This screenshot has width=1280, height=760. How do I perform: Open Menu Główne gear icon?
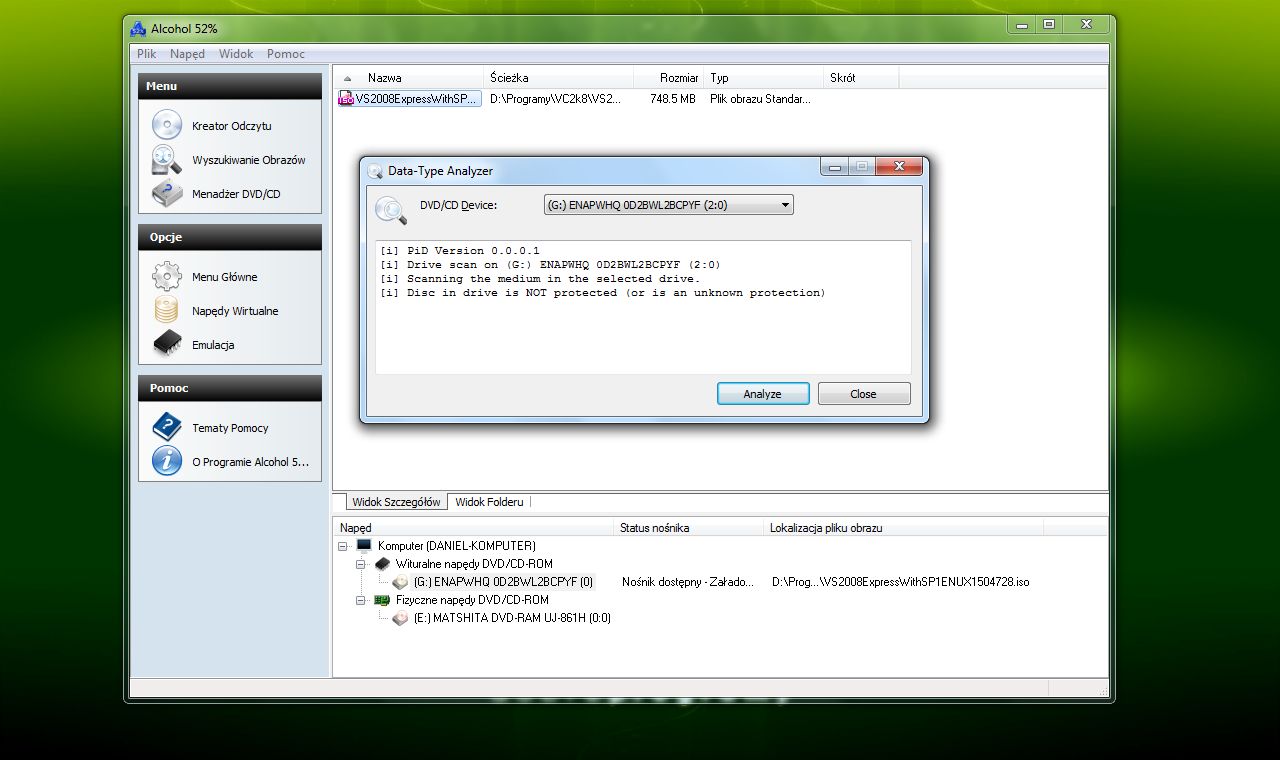tap(167, 277)
